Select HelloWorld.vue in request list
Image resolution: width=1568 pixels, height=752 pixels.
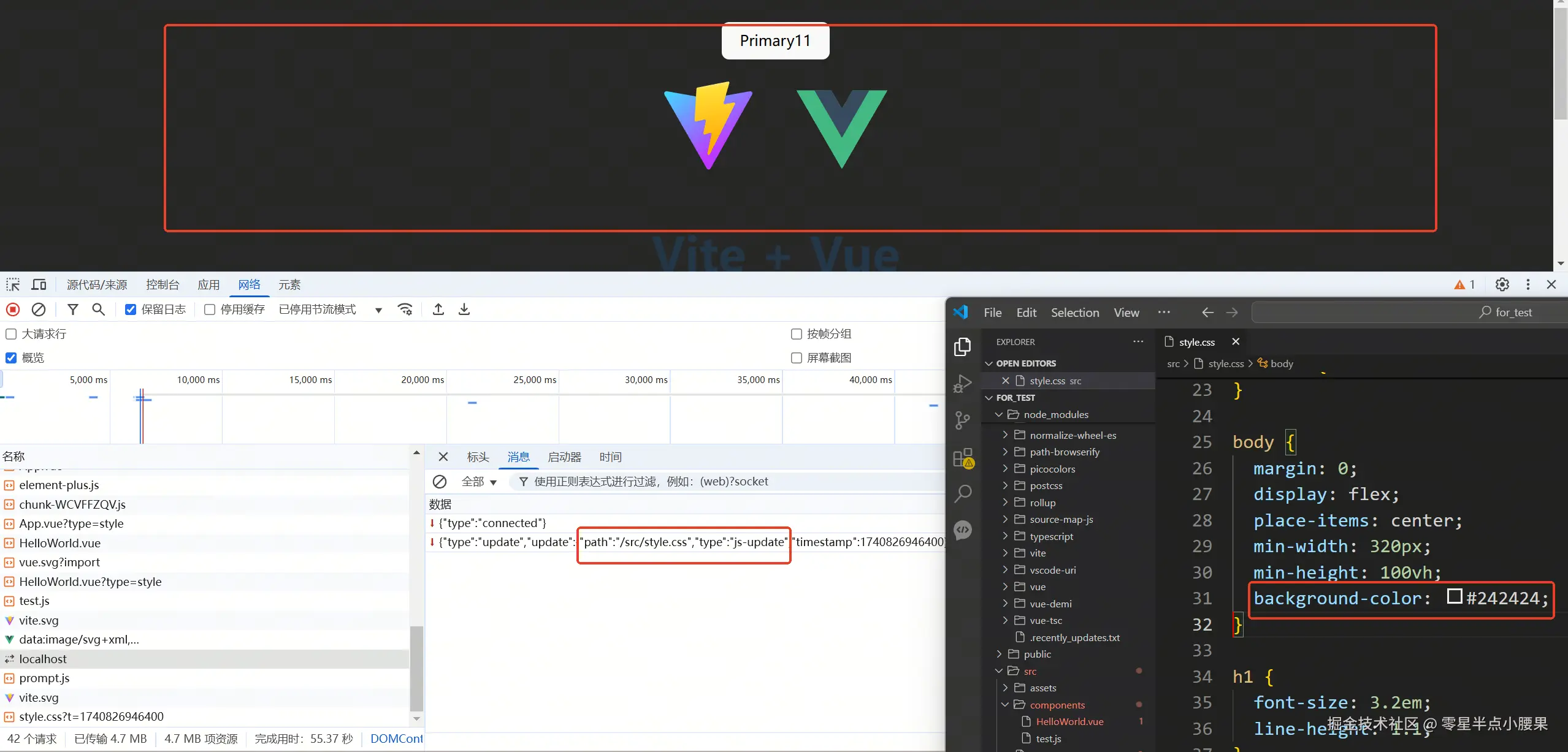pyautogui.click(x=59, y=543)
